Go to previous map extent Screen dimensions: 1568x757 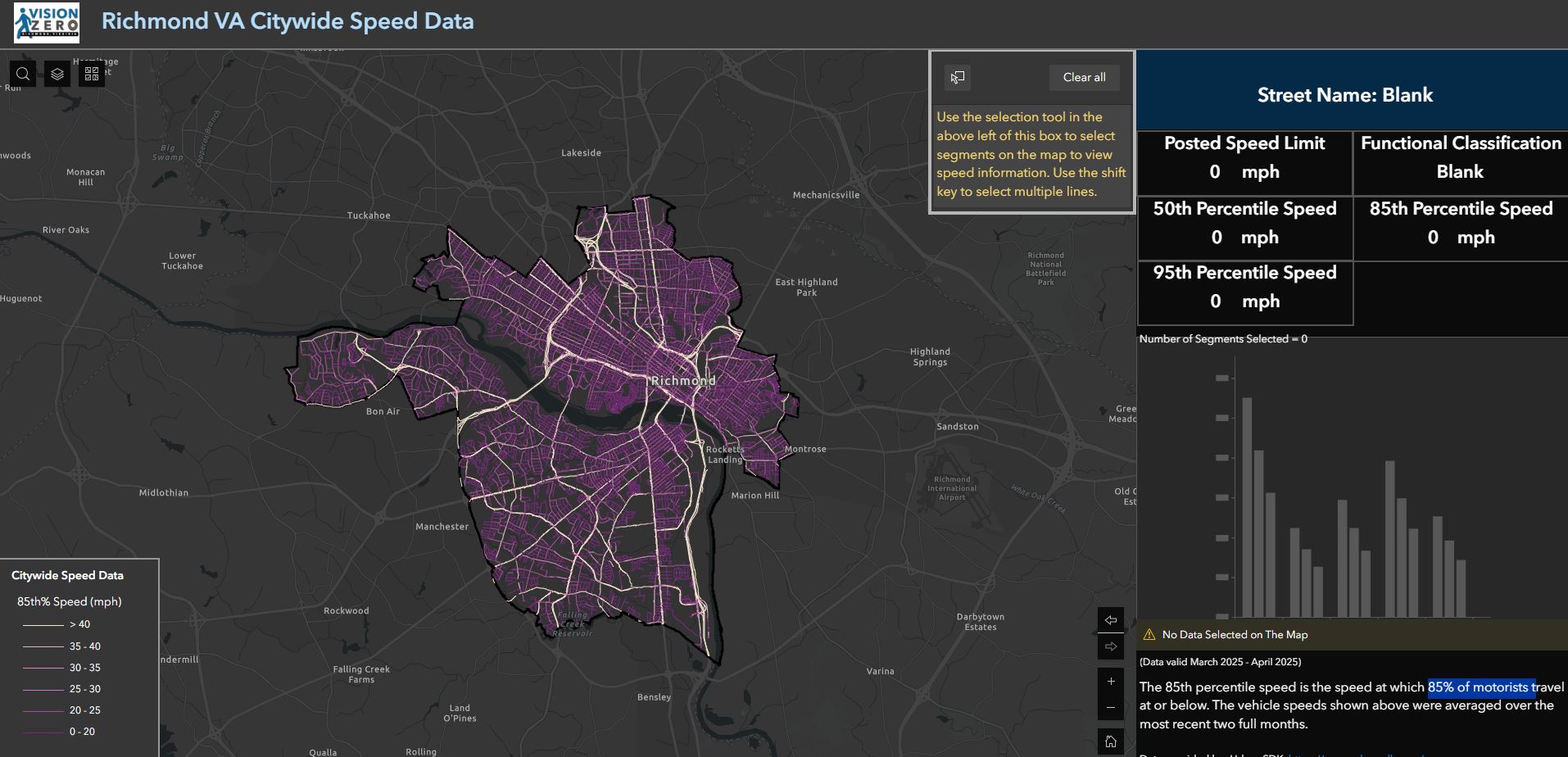(x=1111, y=620)
